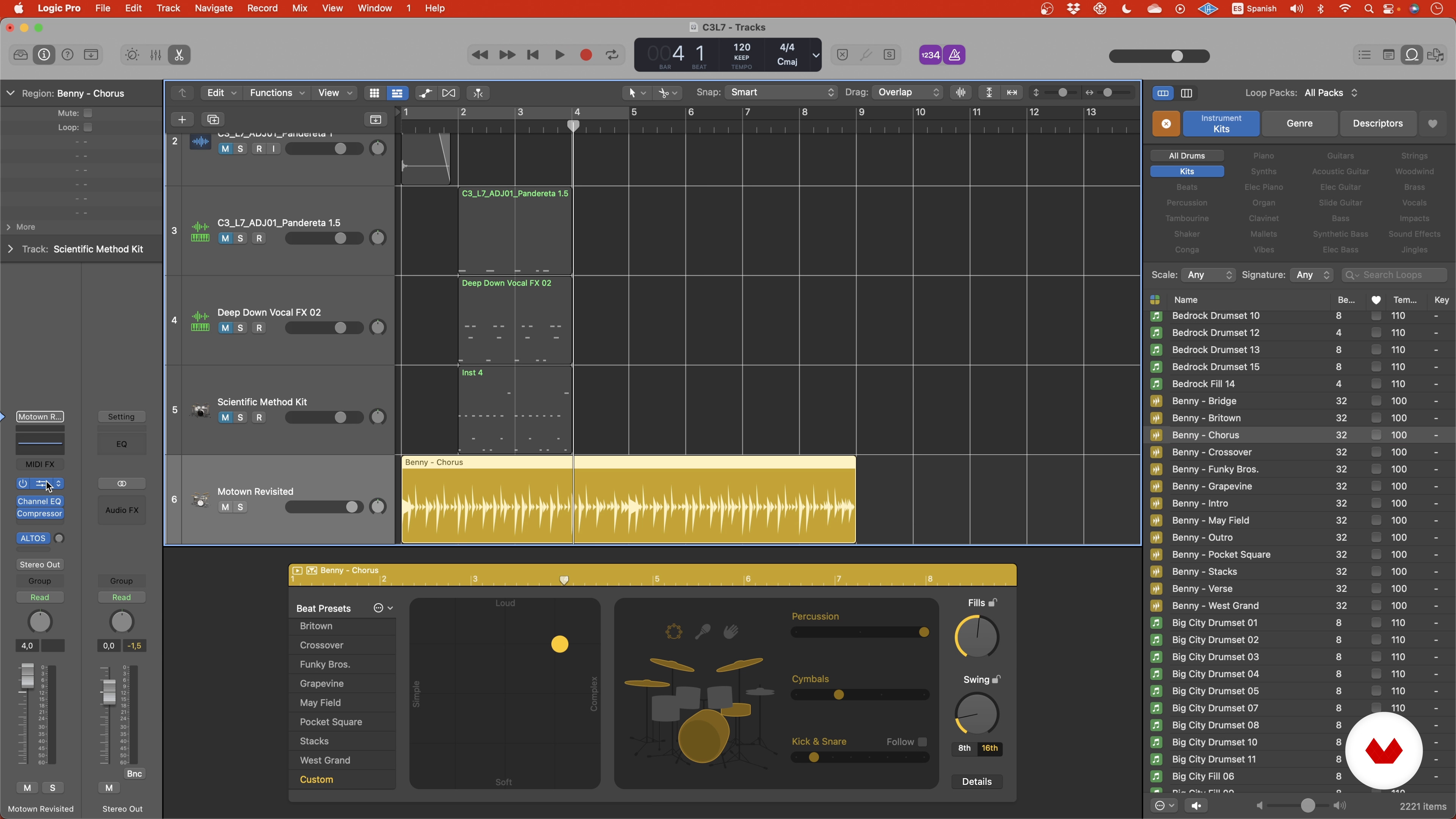Viewport: 1456px width, 819px height.
Task: Toggle the Metronome click button
Action: coord(955,55)
